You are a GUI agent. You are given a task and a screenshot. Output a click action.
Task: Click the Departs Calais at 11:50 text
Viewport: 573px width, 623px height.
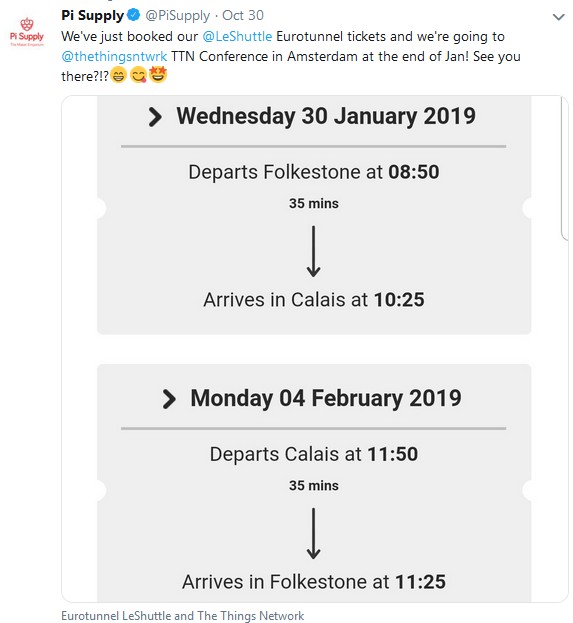[314, 454]
